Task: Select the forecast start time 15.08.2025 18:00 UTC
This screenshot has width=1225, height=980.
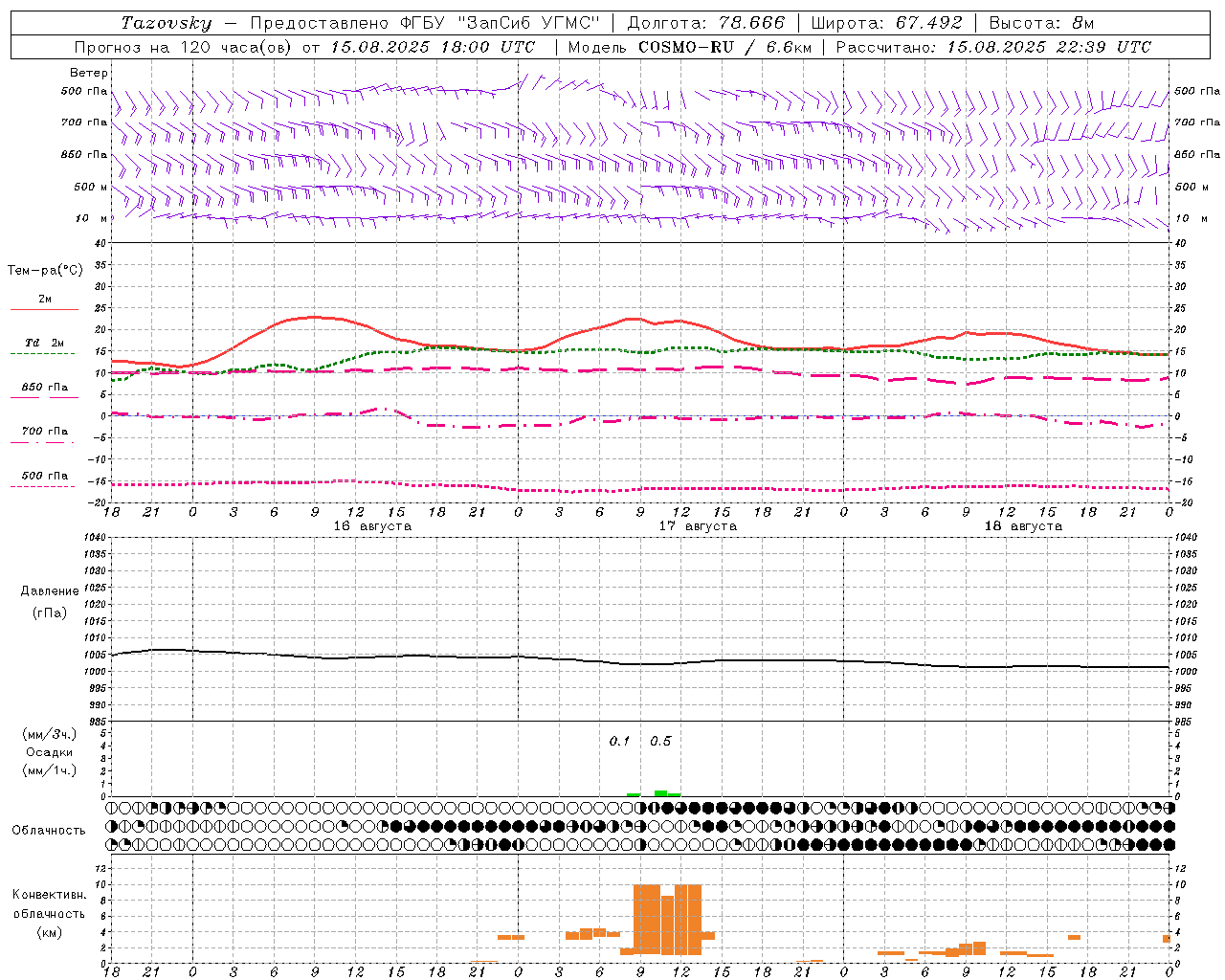Action: tap(433, 47)
